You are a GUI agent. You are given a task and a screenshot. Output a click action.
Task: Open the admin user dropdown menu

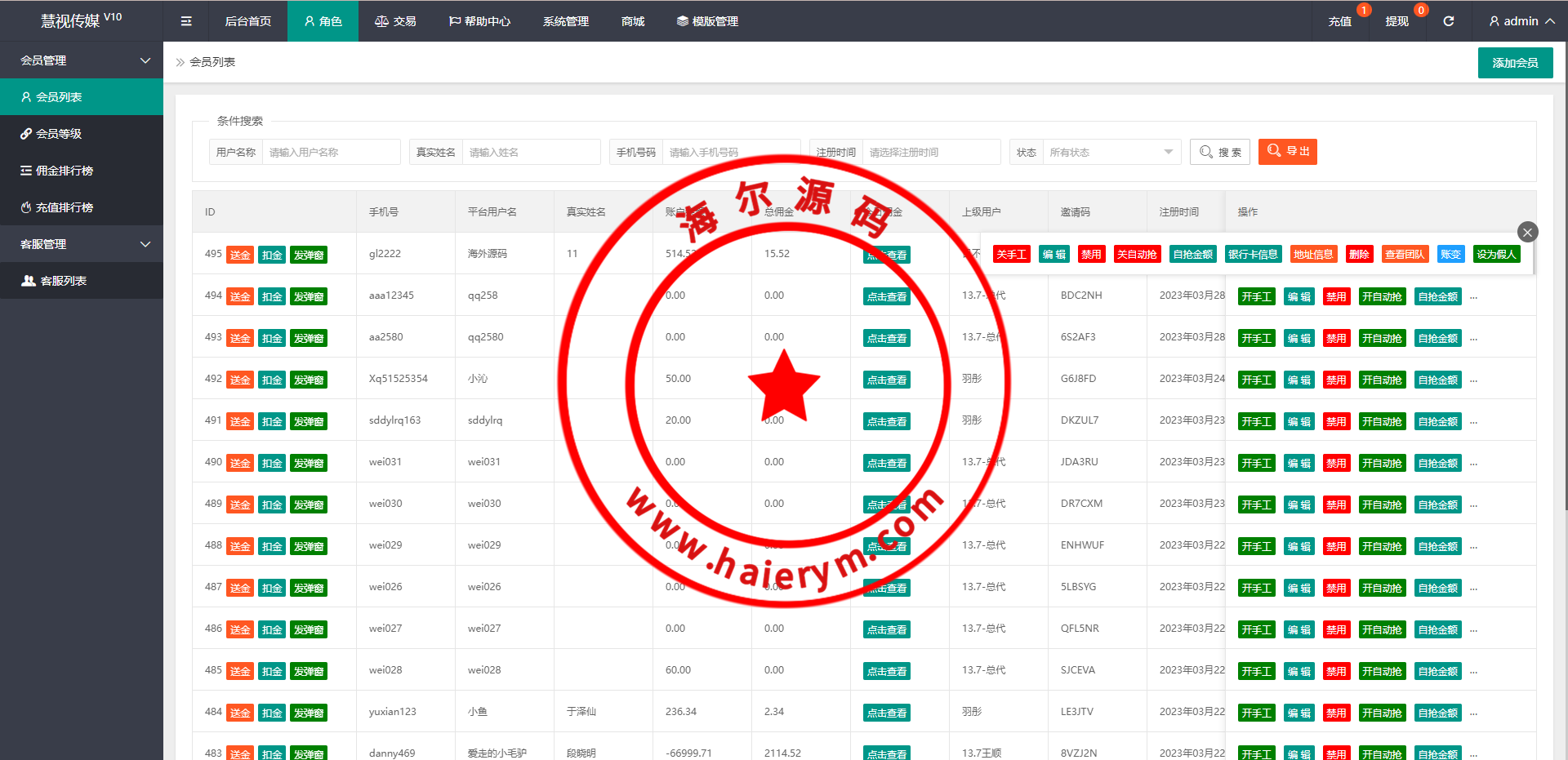coord(1521,21)
